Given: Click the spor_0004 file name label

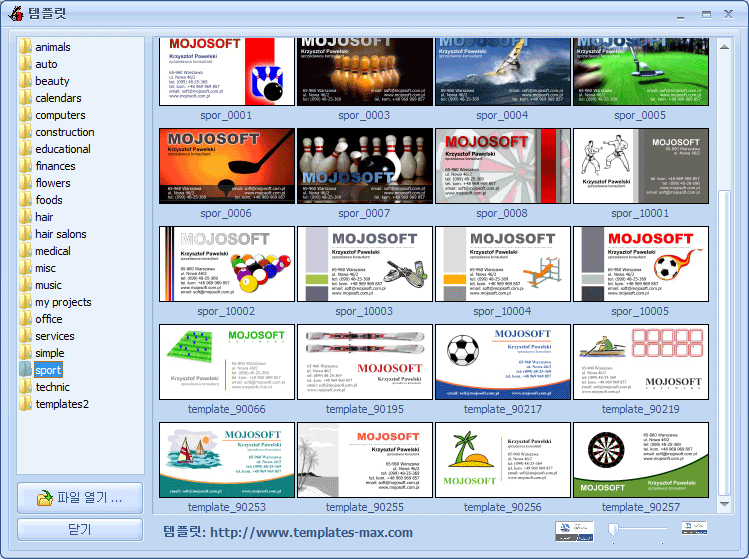Looking at the screenshot, I should coord(503,116).
